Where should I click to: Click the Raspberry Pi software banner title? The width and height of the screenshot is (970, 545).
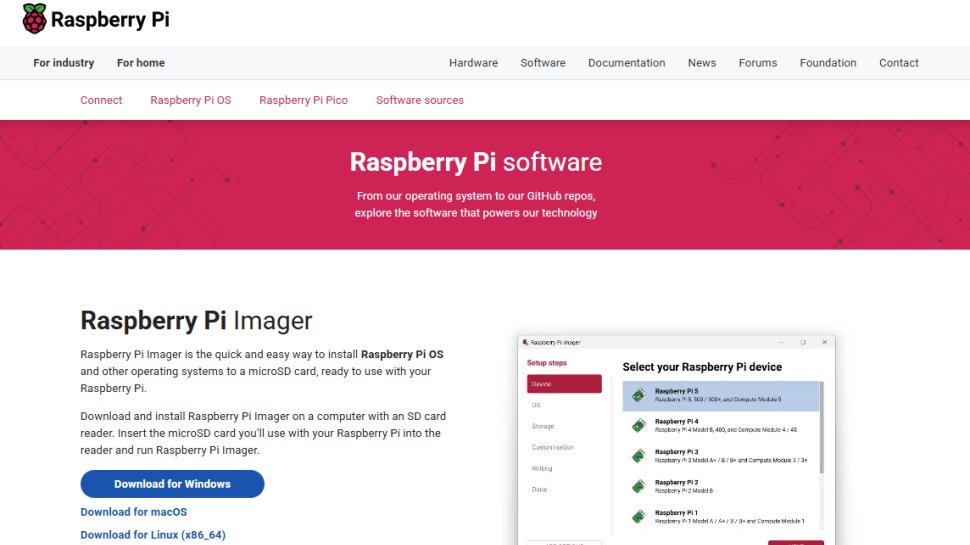click(476, 162)
